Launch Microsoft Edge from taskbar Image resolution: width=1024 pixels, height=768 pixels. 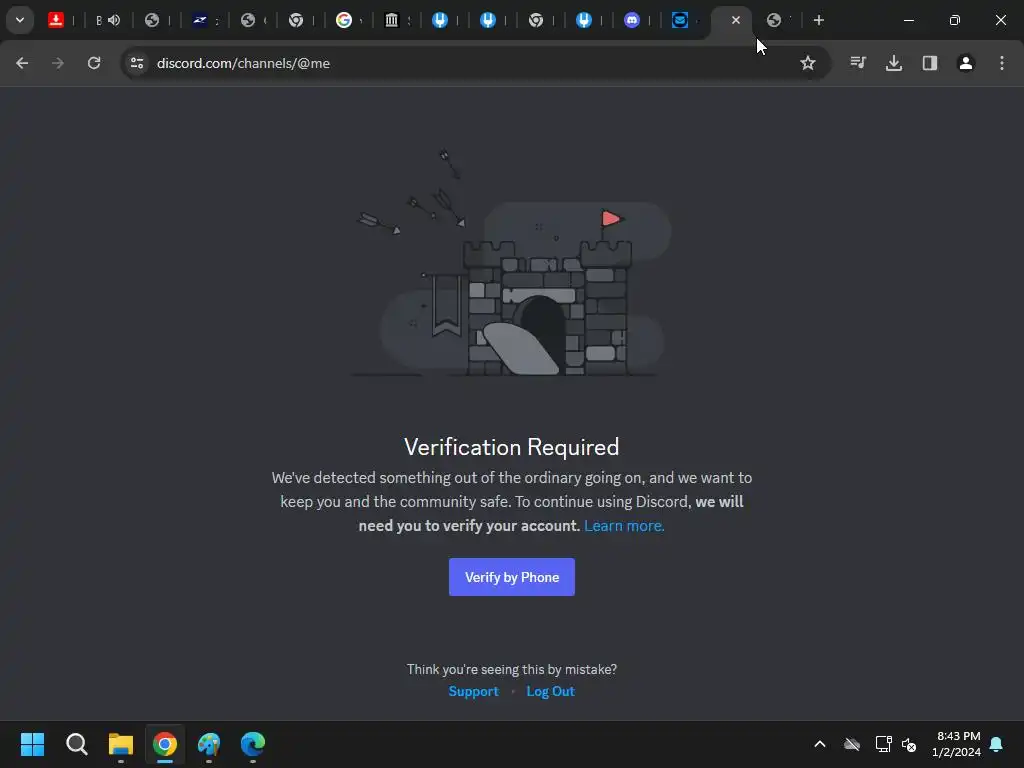(x=253, y=744)
